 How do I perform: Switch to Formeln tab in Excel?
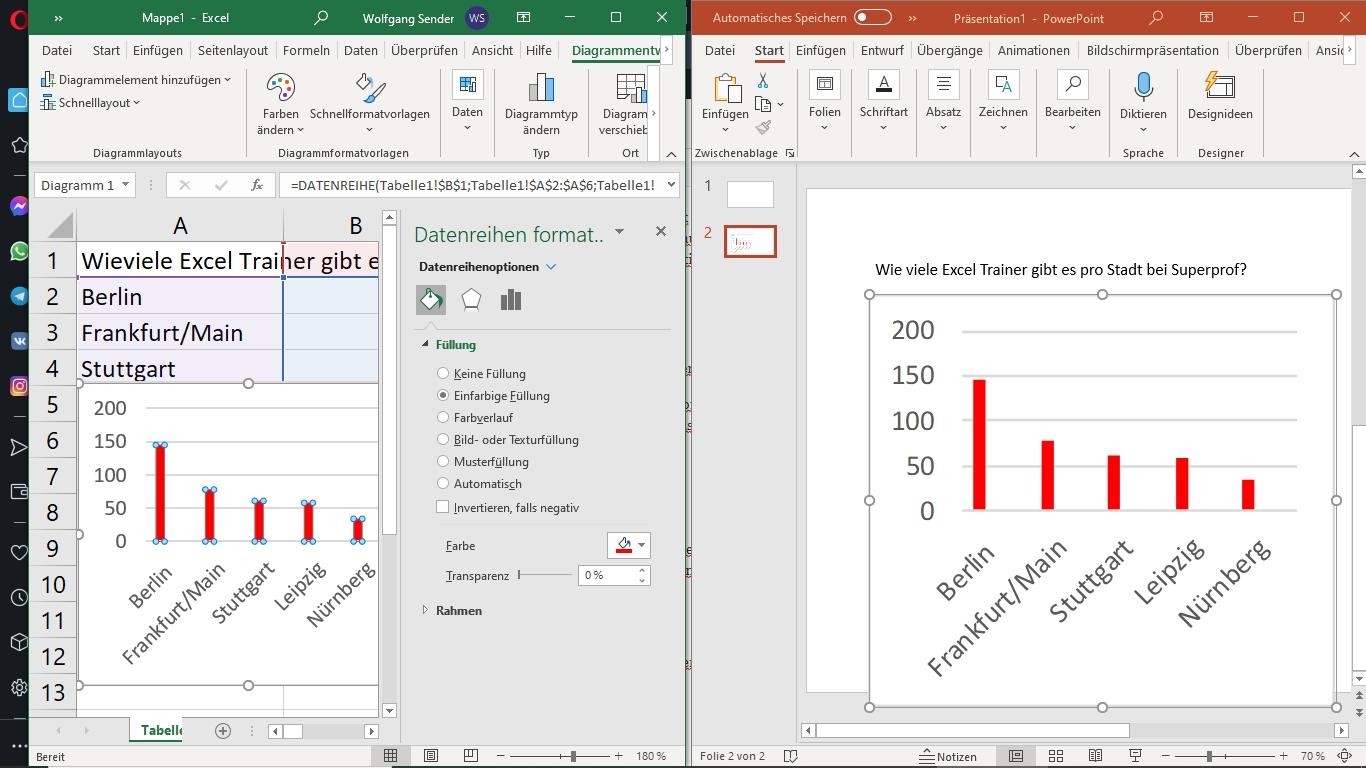tap(306, 50)
